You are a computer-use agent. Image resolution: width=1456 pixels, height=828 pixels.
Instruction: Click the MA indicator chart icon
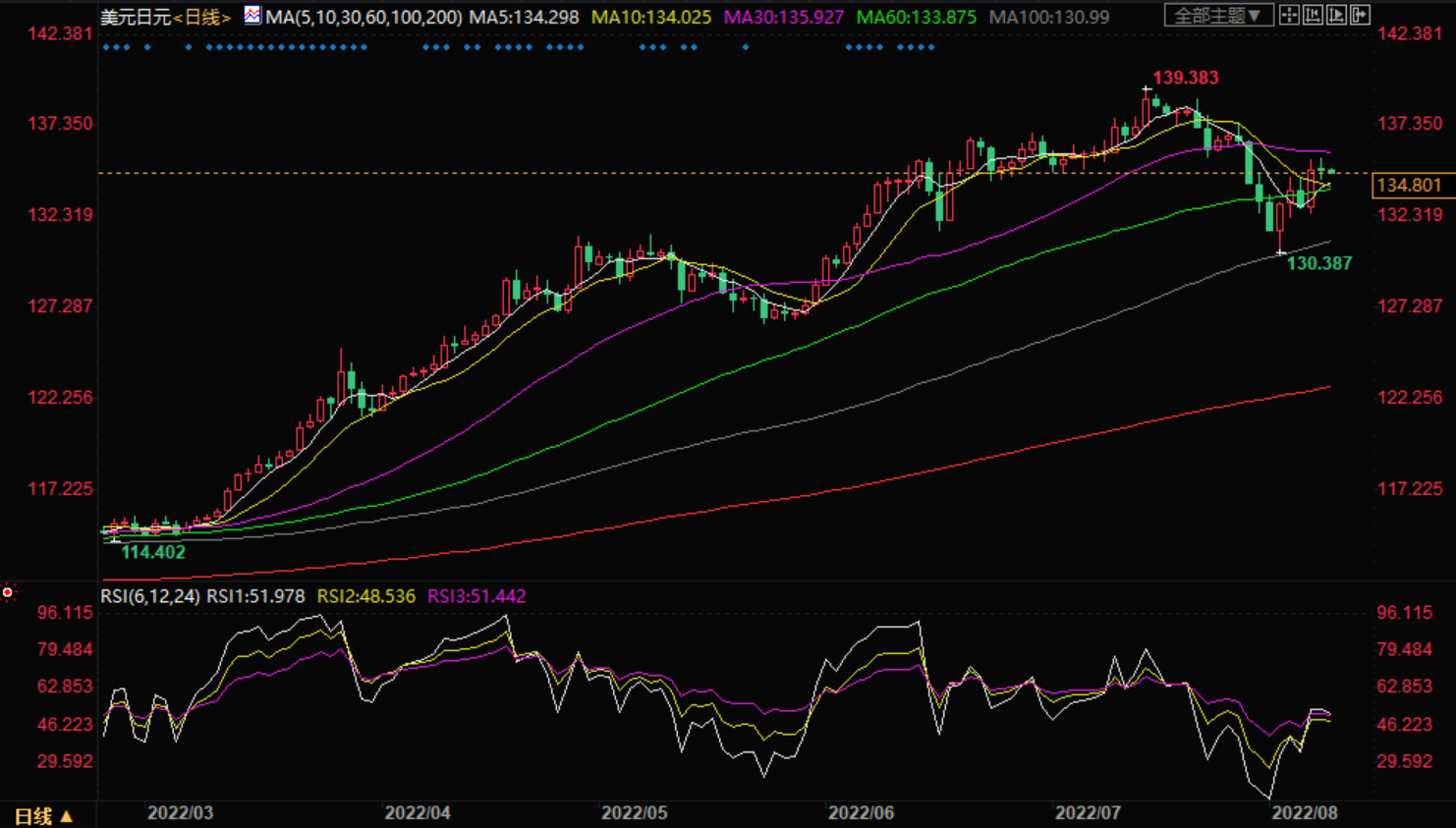pos(252,15)
